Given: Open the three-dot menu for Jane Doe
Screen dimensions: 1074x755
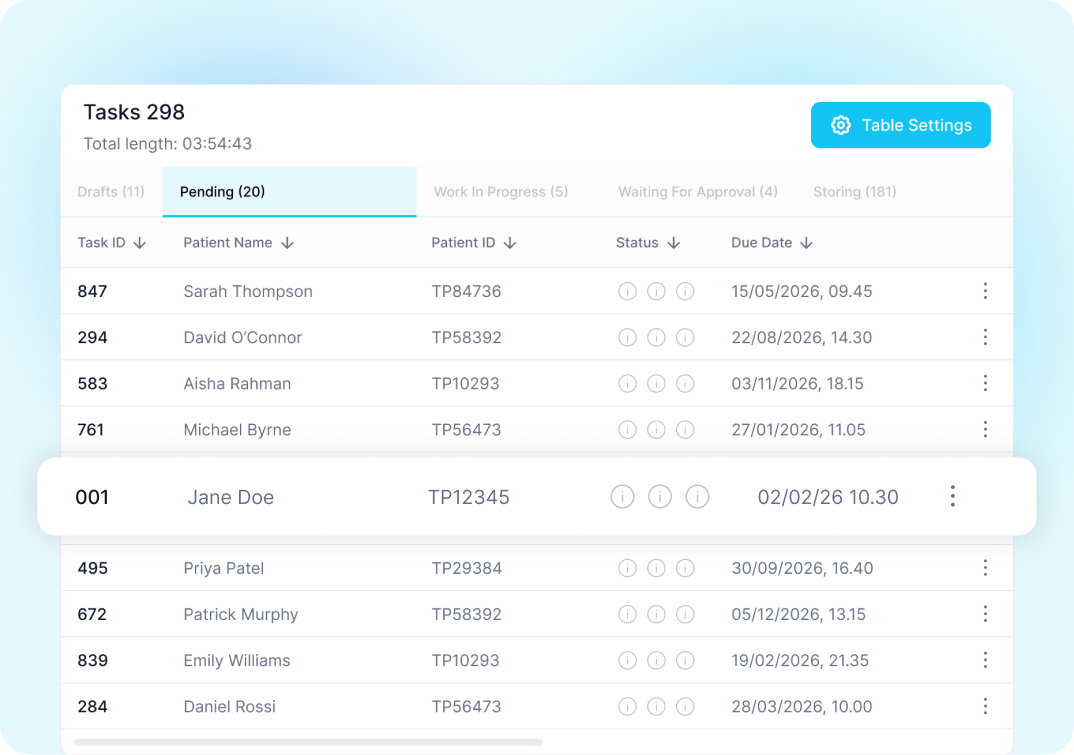Looking at the screenshot, I should click(952, 496).
